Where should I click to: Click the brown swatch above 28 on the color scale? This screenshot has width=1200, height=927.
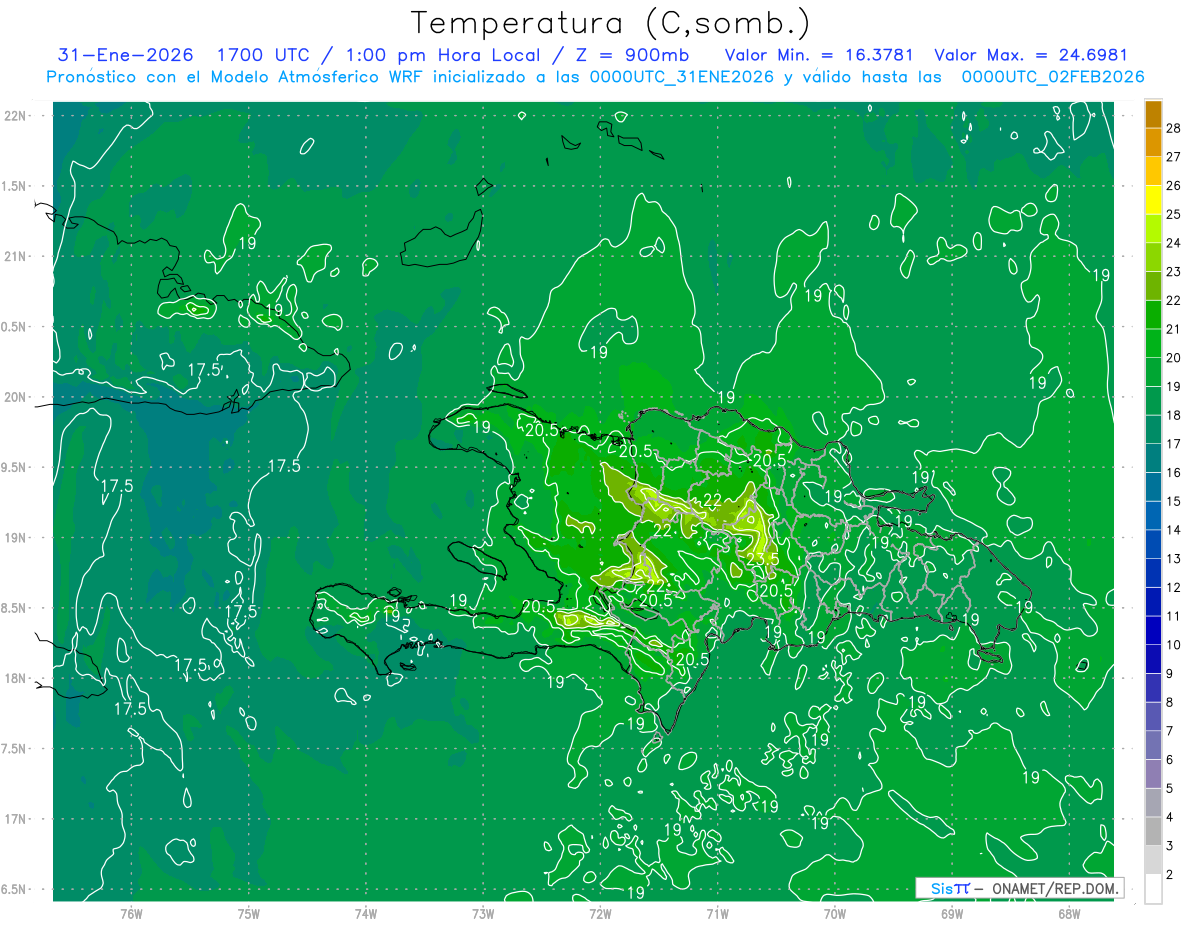point(1153,114)
